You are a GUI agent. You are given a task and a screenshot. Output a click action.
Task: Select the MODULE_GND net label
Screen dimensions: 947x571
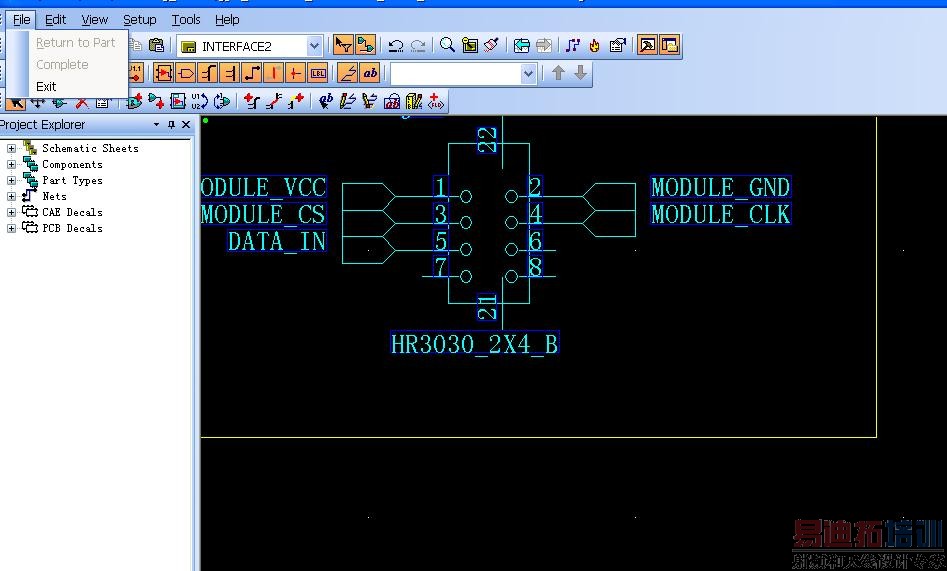click(x=721, y=187)
